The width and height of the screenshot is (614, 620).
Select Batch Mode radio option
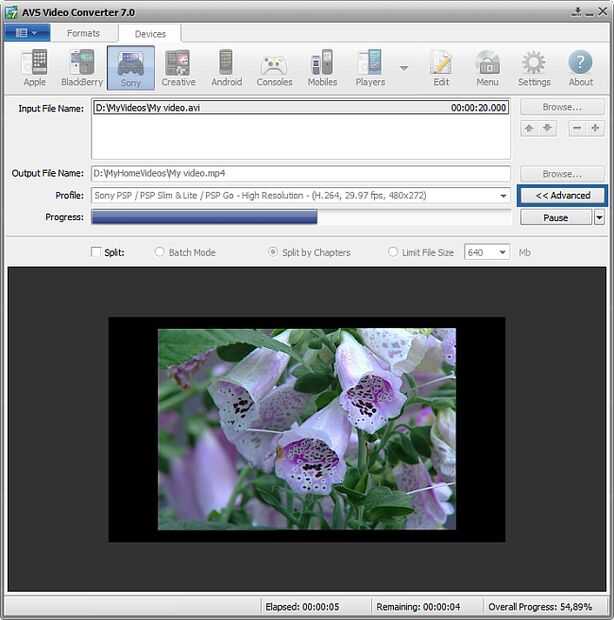(x=159, y=252)
